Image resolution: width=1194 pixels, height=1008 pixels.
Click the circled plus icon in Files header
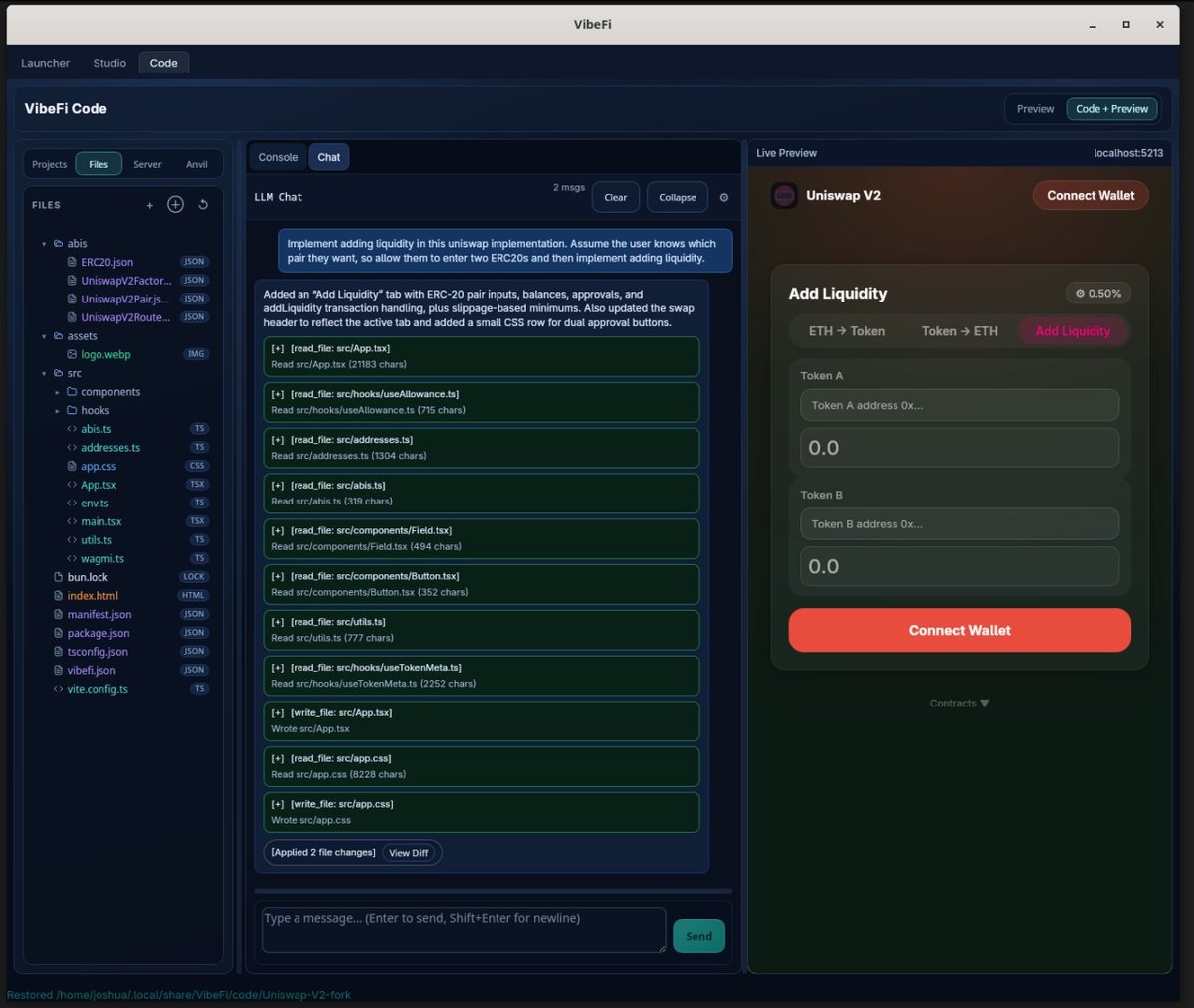tap(175, 204)
